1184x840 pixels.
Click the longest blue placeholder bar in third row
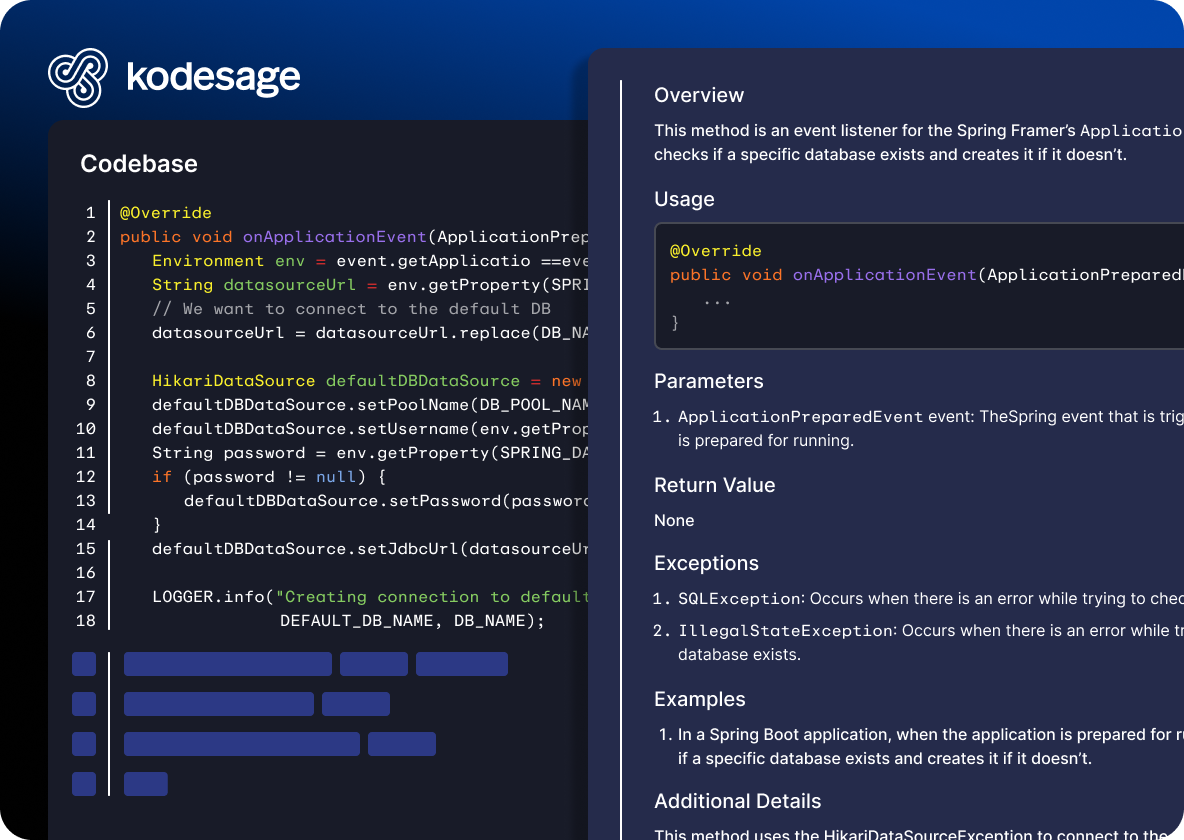241,744
